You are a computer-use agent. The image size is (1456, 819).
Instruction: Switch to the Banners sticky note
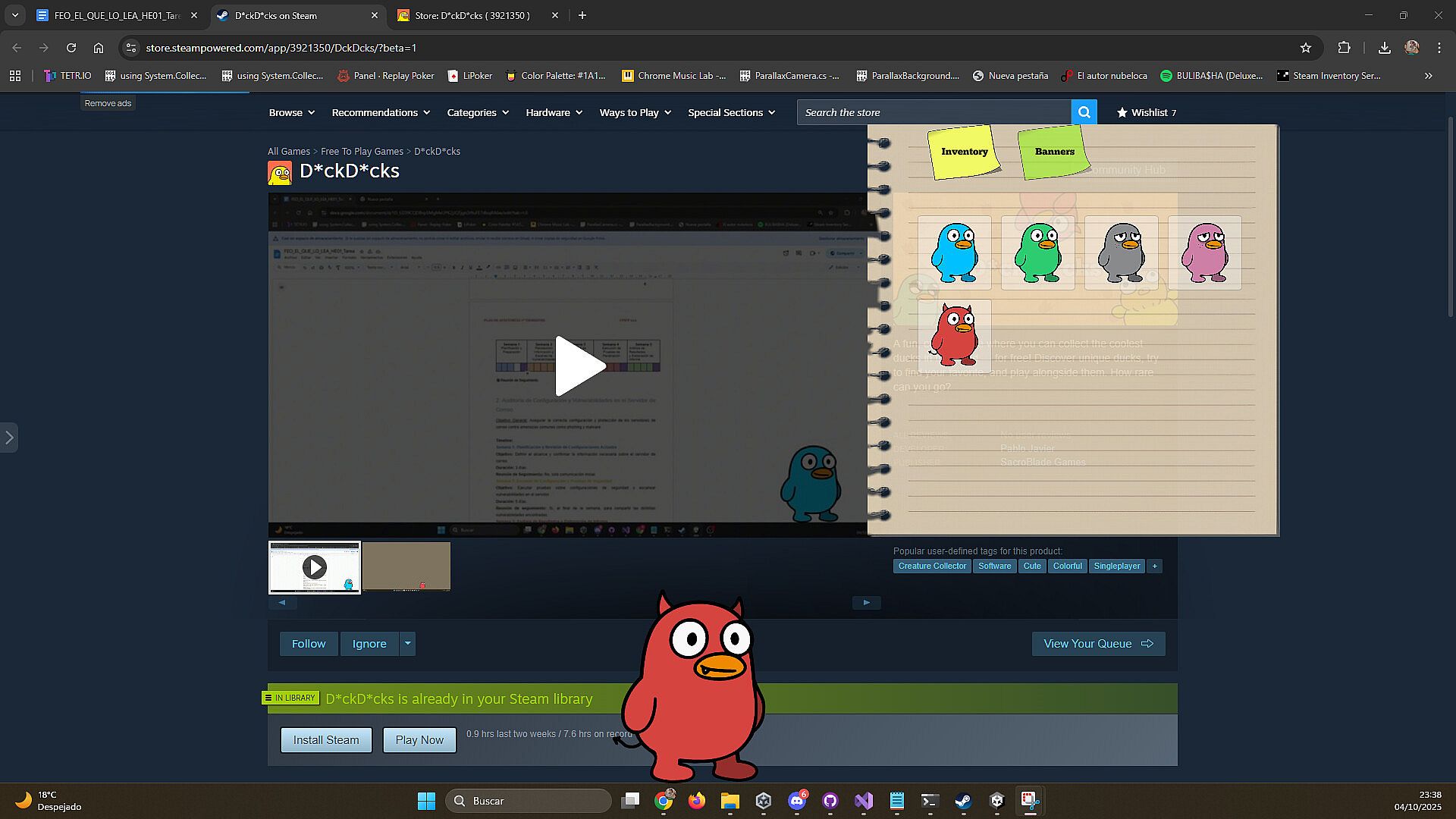1054,152
